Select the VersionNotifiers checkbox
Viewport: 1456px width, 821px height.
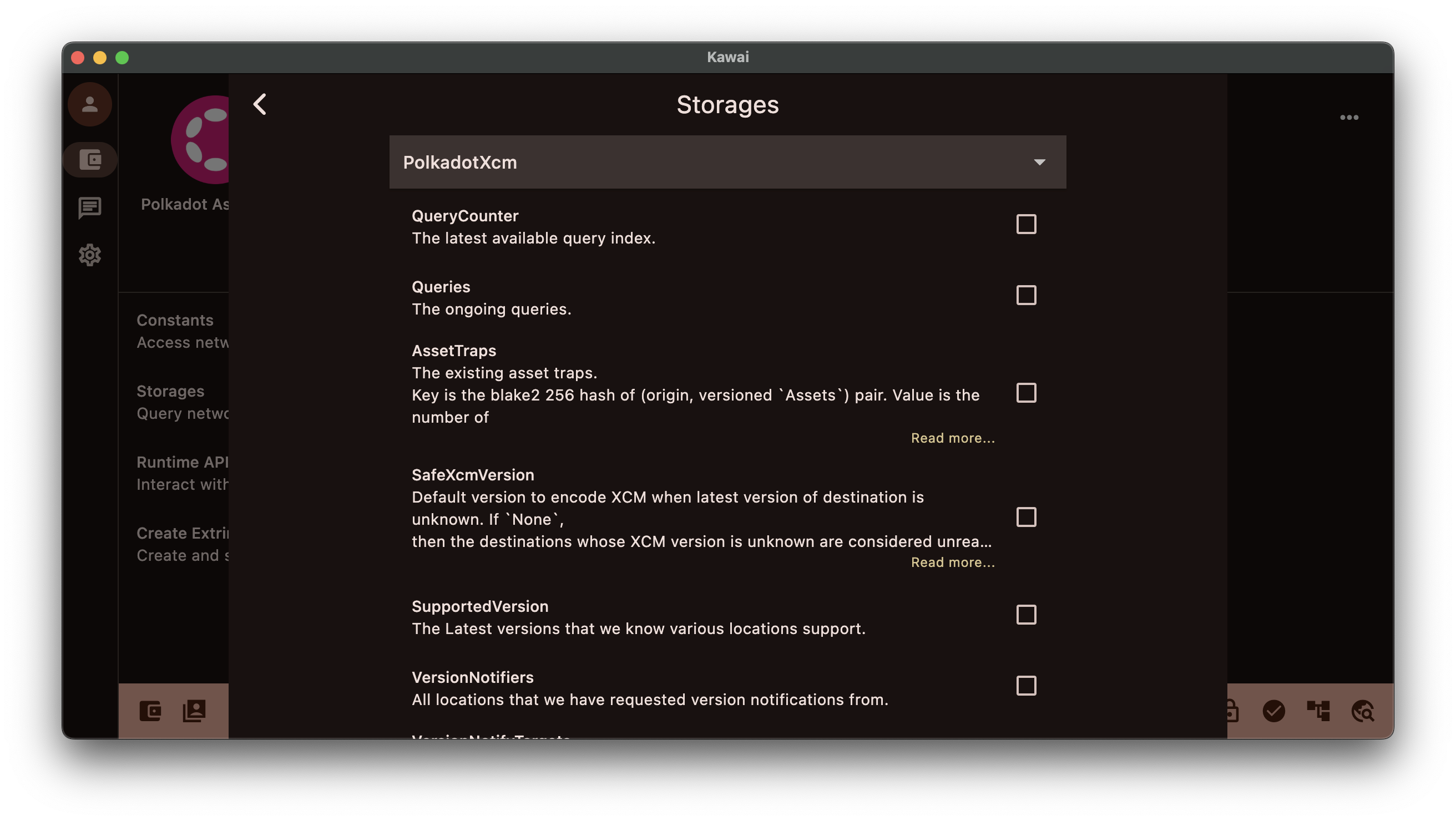tap(1026, 686)
